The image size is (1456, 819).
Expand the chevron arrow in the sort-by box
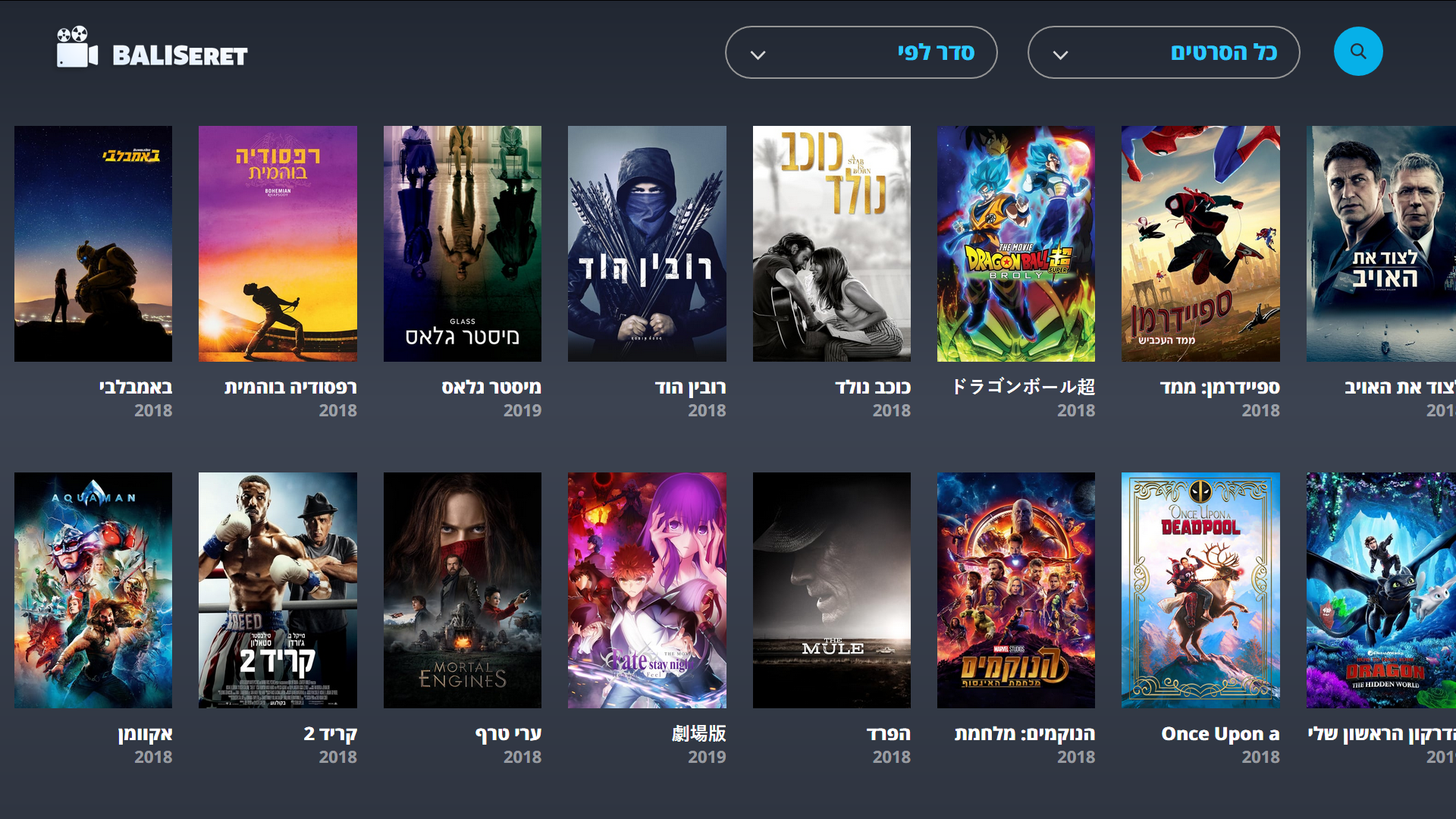pyautogui.click(x=758, y=55)
